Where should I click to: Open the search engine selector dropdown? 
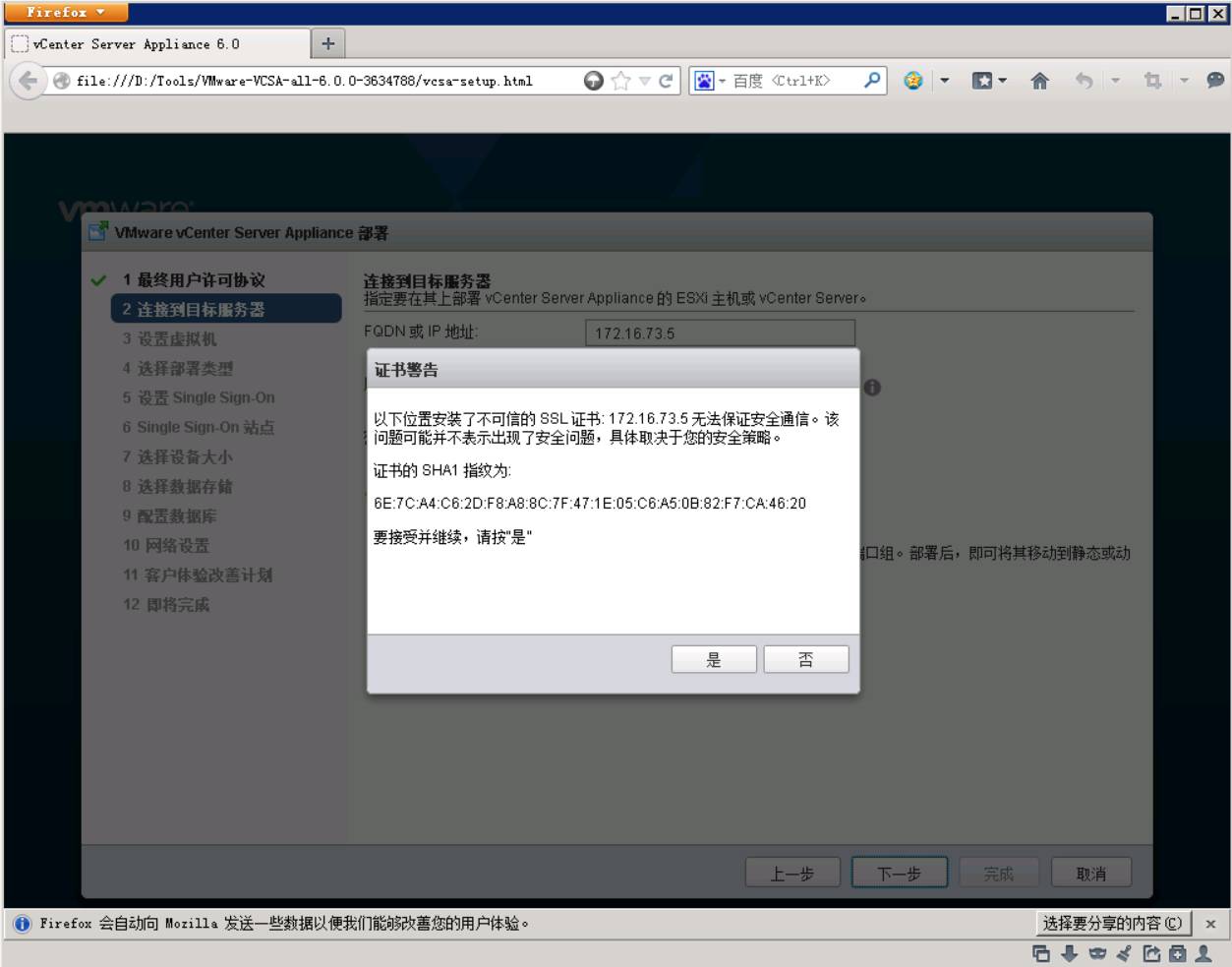(x=723, y=81)
